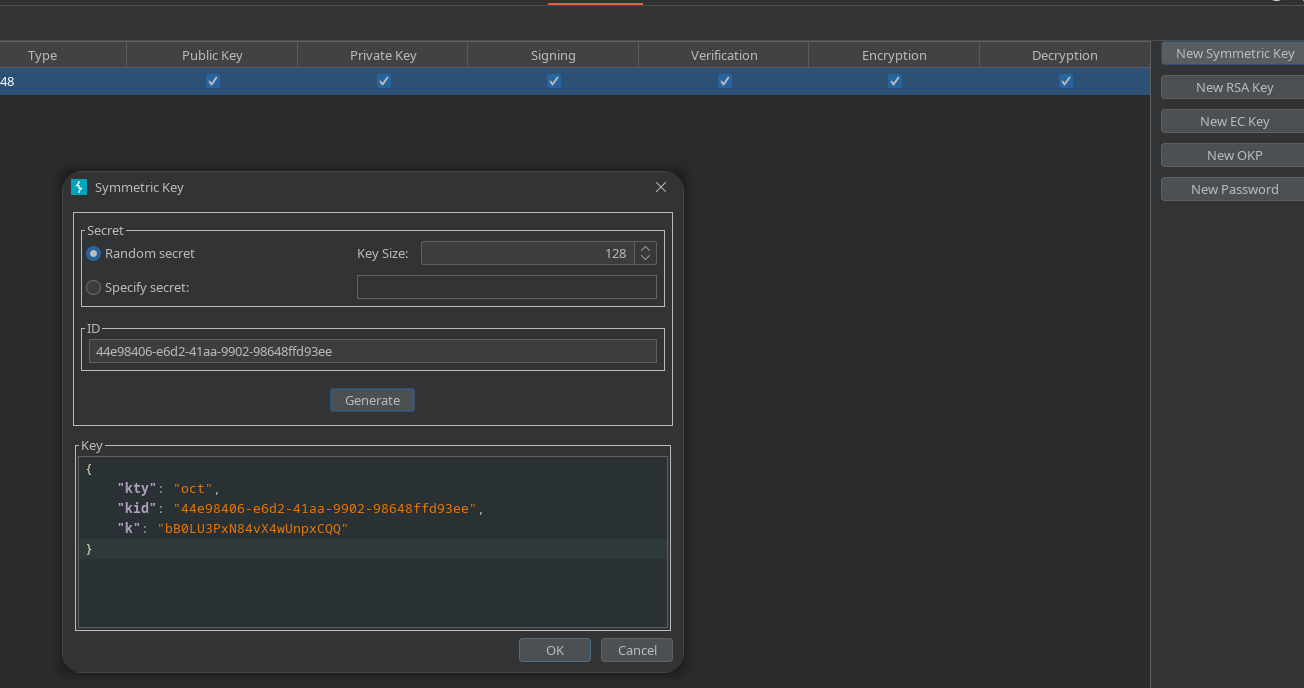The height and width of the screenshot is (688, 1304).
Task: Click the ID text field
Action: [x=372, y=351]
